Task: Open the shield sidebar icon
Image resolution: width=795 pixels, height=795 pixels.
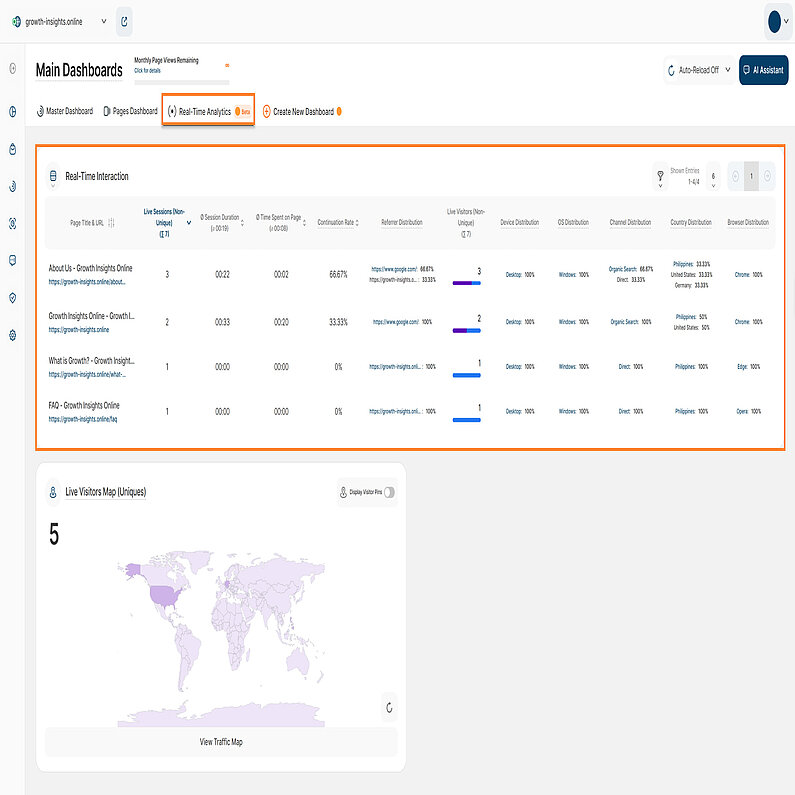Action: [13, 298]
